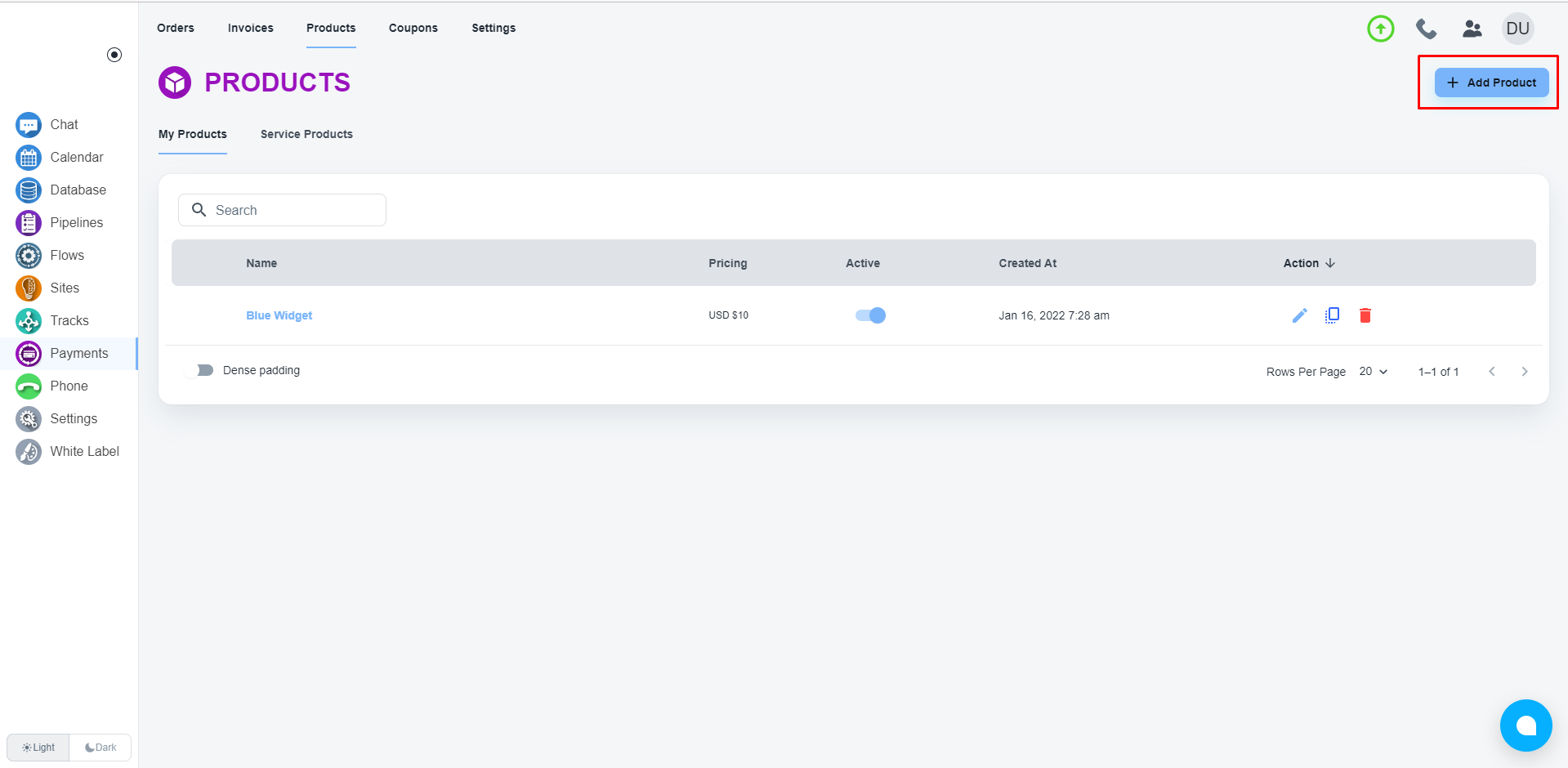Image resolution: width=1568 pixels, height=768 pixels.
Task: Switch to Dark theme mode
Action: [x=101, y=748]
